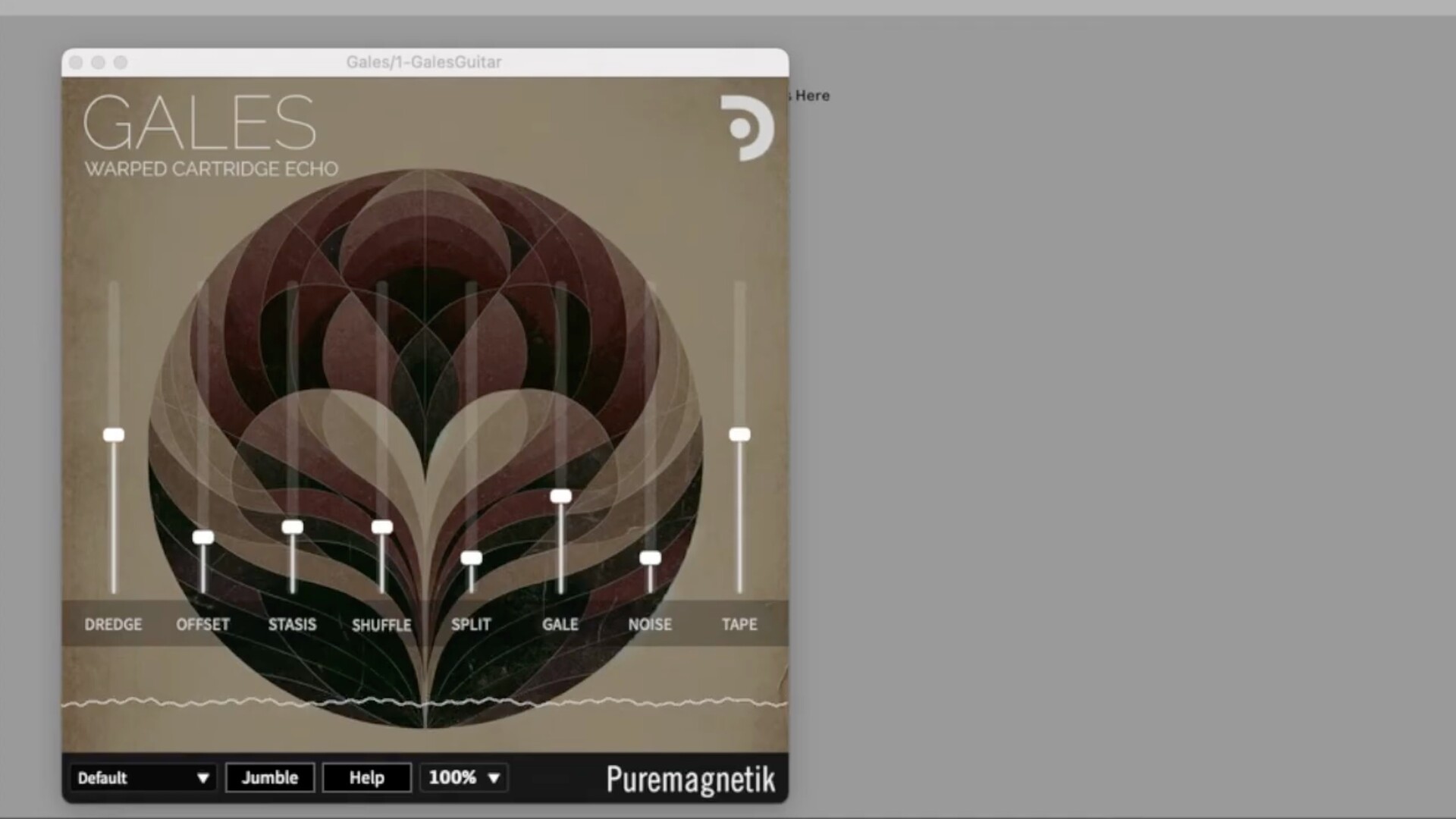Click the DREDGE label

point(114,624)
